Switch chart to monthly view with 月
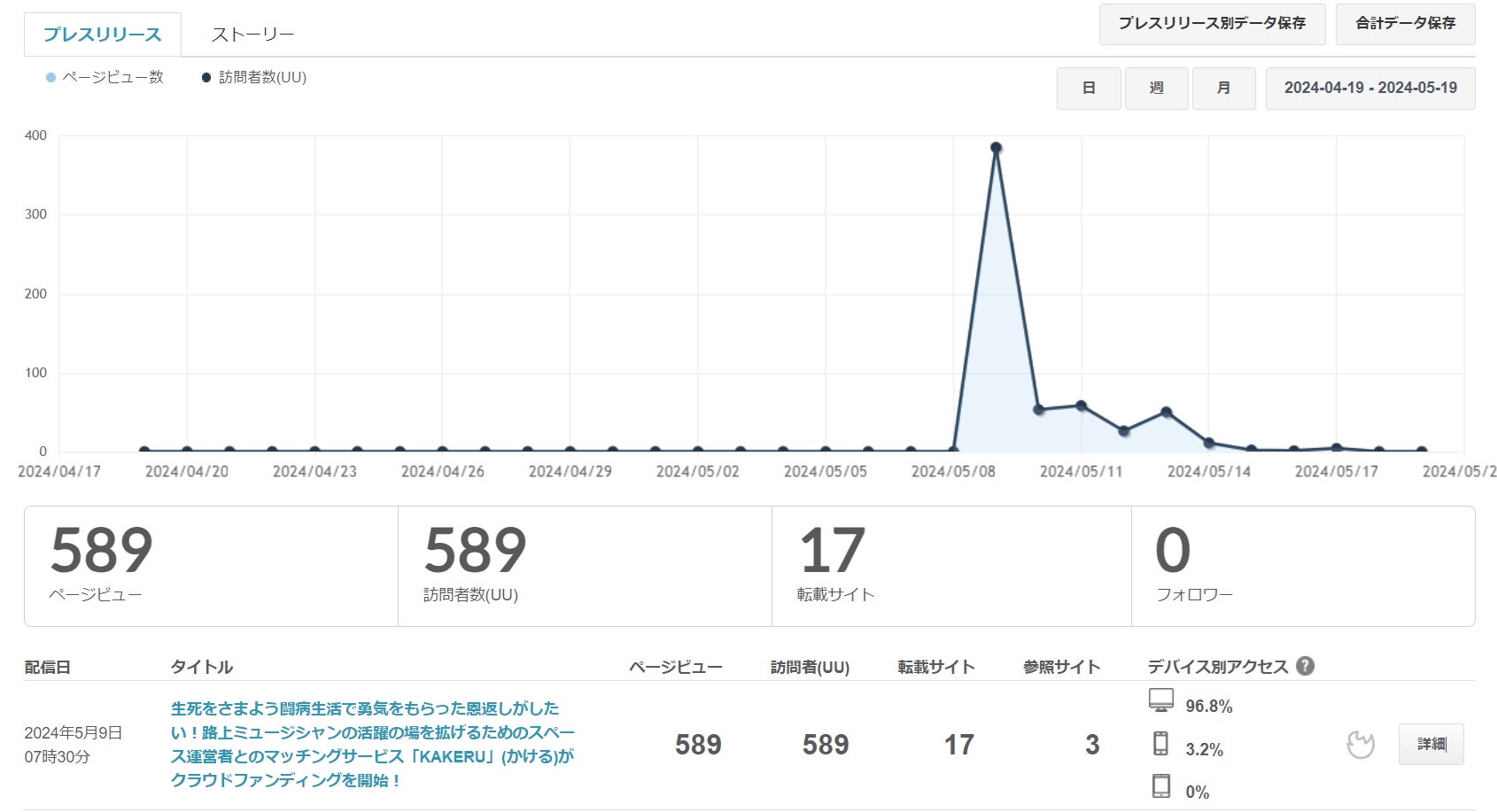Image resolution: width=1497 pixels, height=812 pixels. tap(1223, 89)
